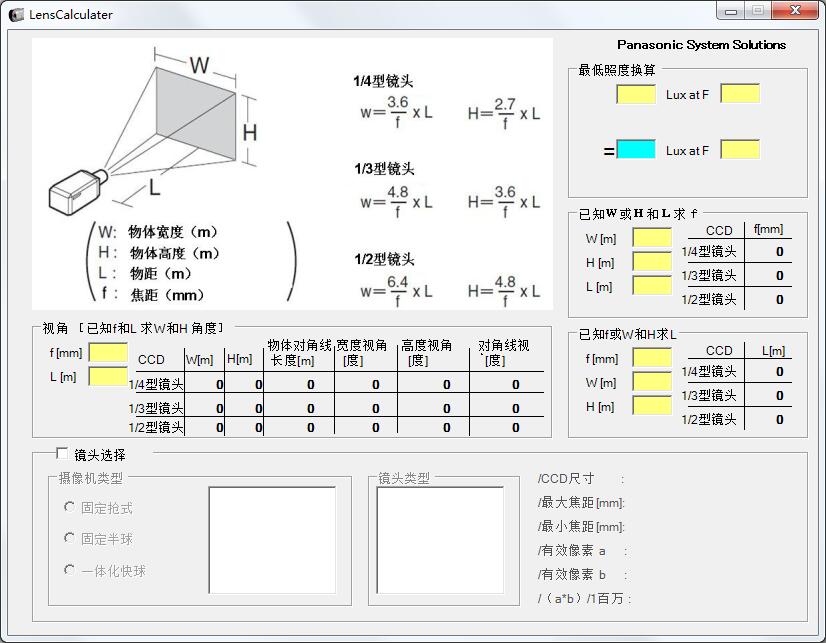Click the first Lux value input field
Viewport: 826px width, 643px height.
636,94
